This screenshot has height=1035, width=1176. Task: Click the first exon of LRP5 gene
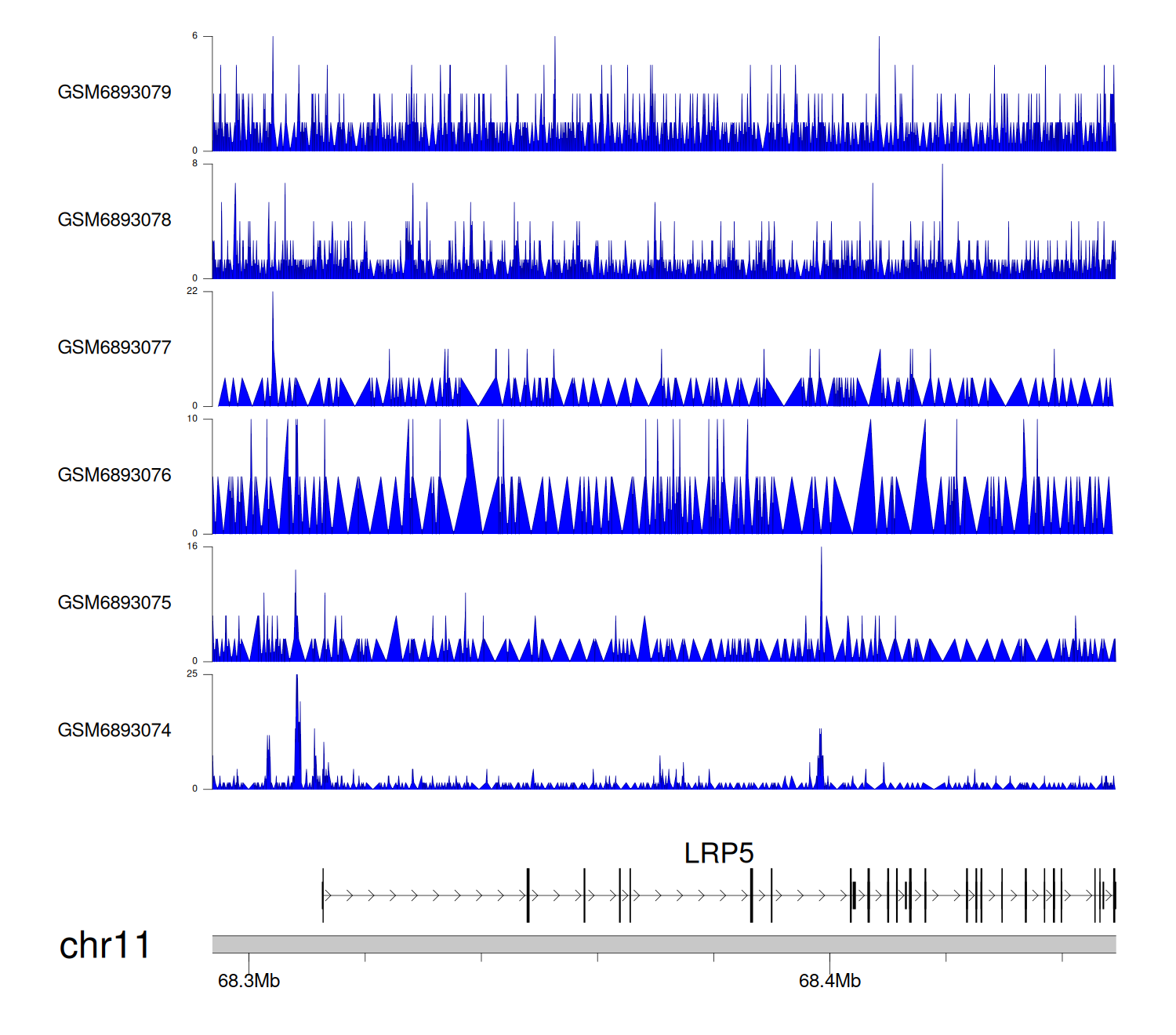[323, 895]
